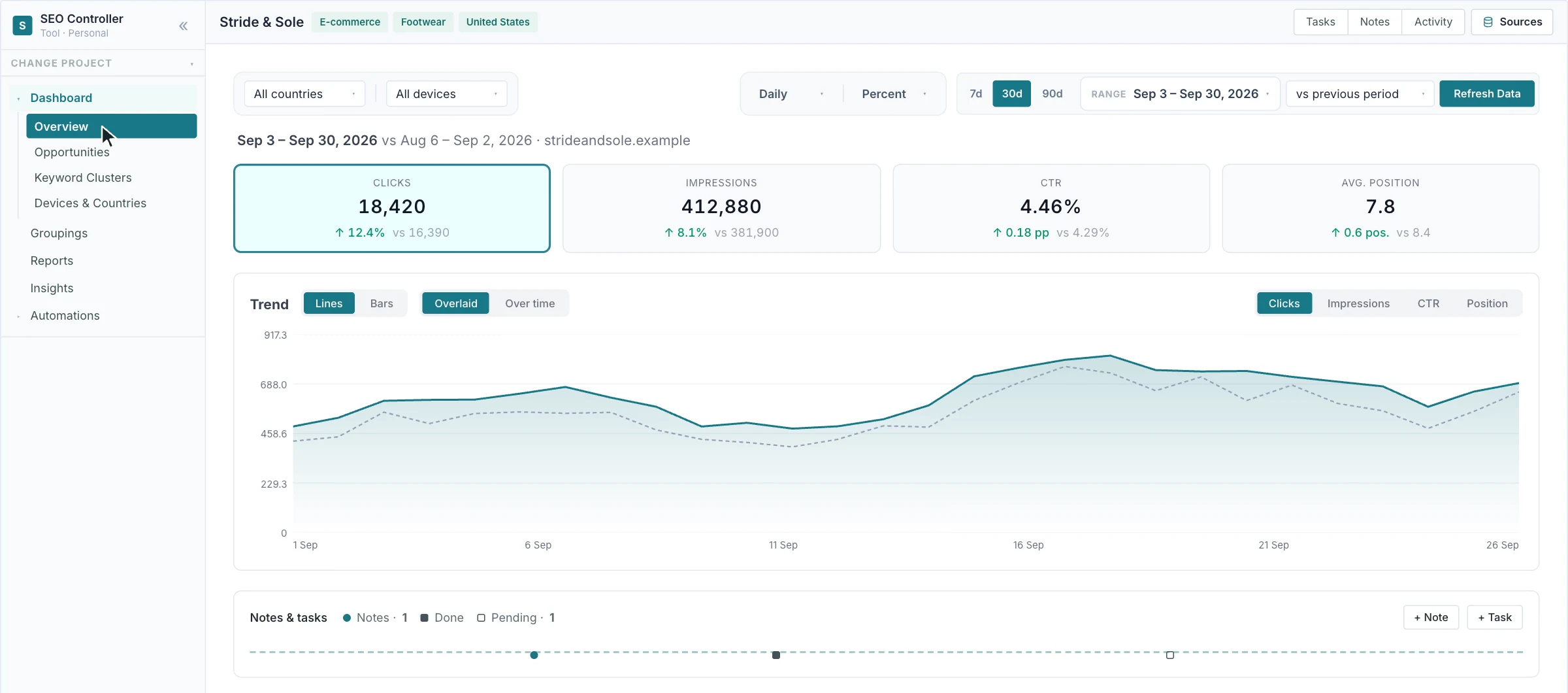1568x693 pixels.
Task: Click the database icon in the Sources button
Action: click(x=1488, y=22)
